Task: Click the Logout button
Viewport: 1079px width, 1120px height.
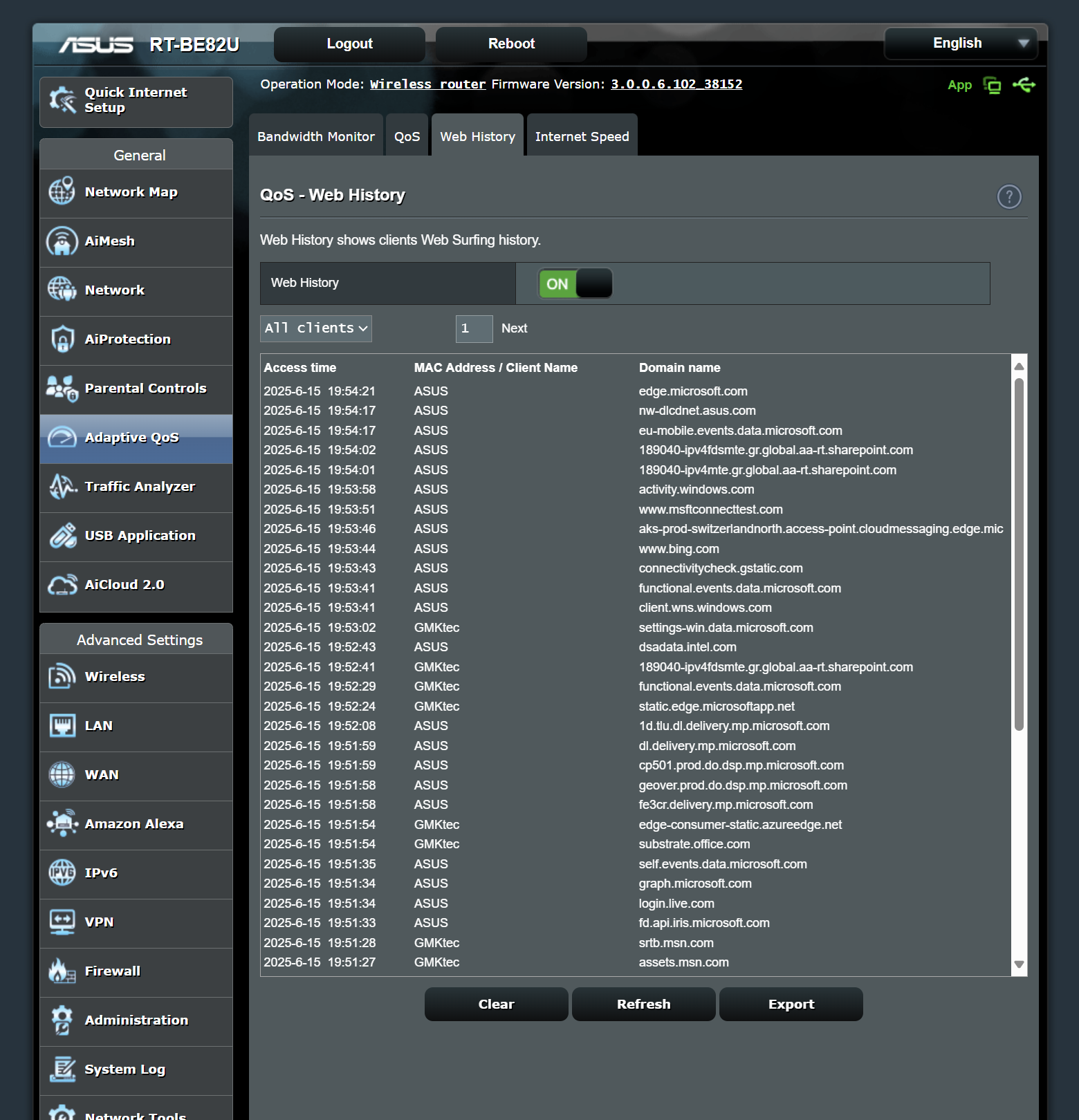Action: (349, 44)
